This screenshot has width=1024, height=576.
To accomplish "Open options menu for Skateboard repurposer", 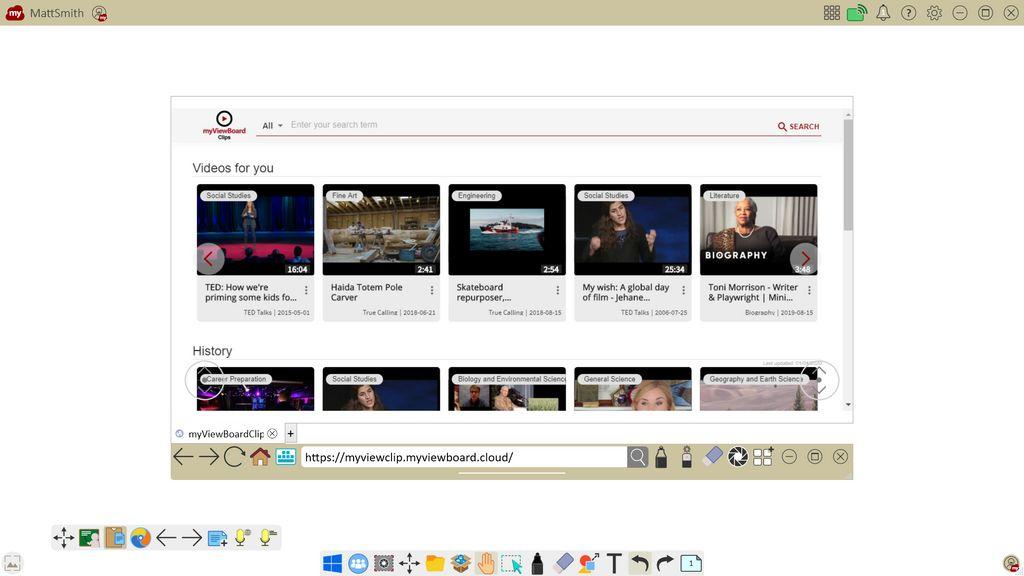I will pos(558,290).
